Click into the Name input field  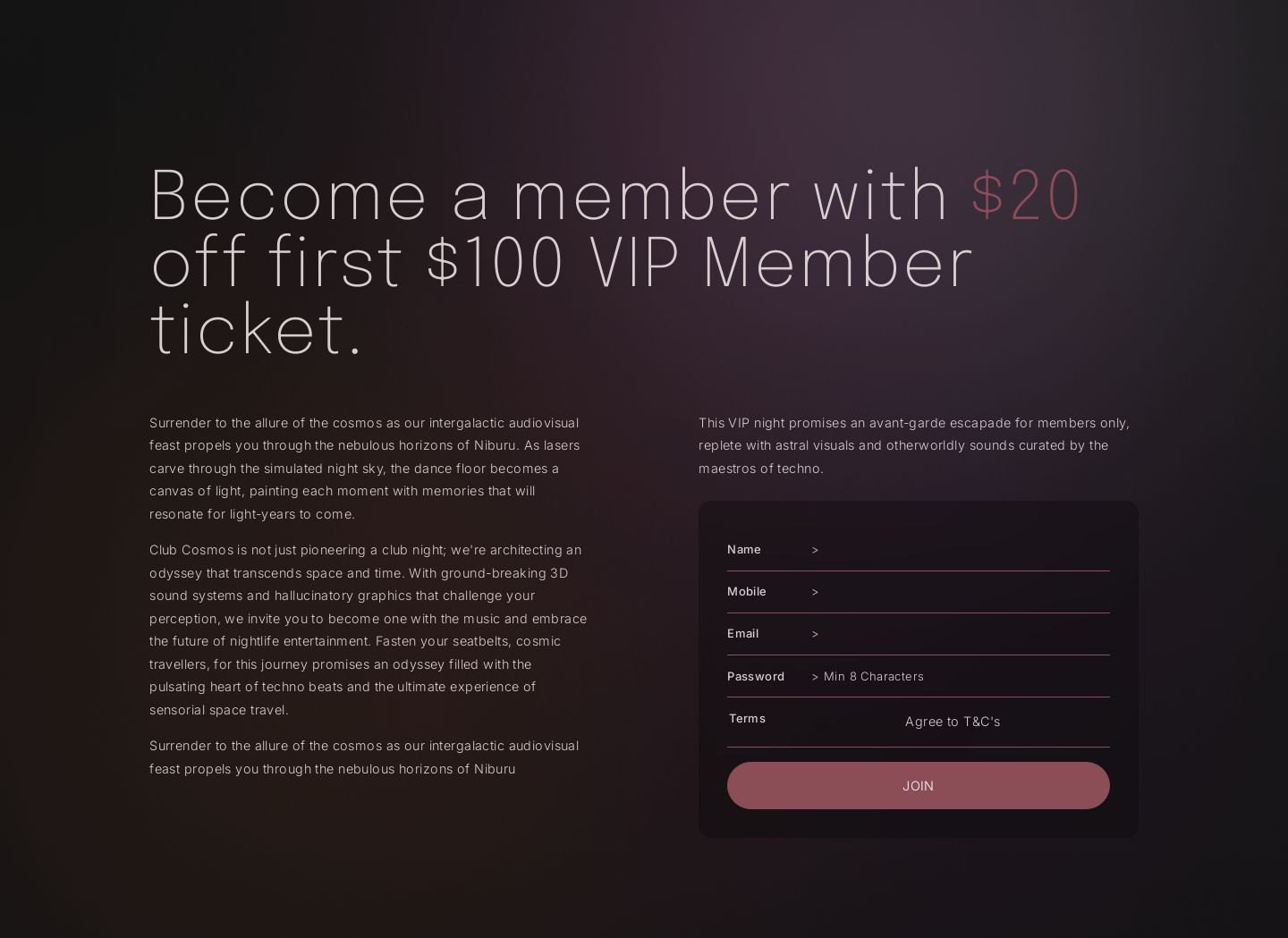pos(962,550)
